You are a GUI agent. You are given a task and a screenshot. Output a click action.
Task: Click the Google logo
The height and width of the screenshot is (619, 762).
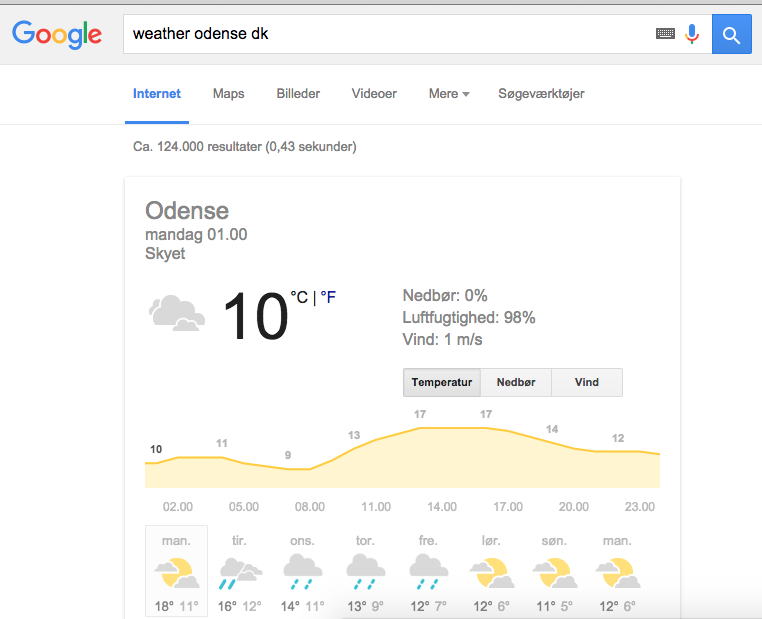tap(57, 34)
